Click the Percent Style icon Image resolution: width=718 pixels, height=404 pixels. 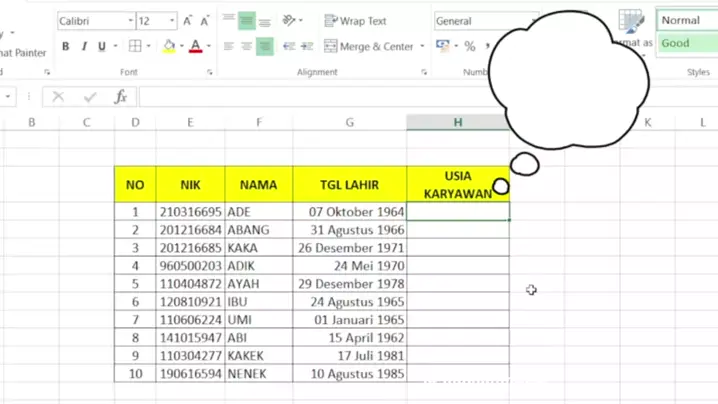470,47
